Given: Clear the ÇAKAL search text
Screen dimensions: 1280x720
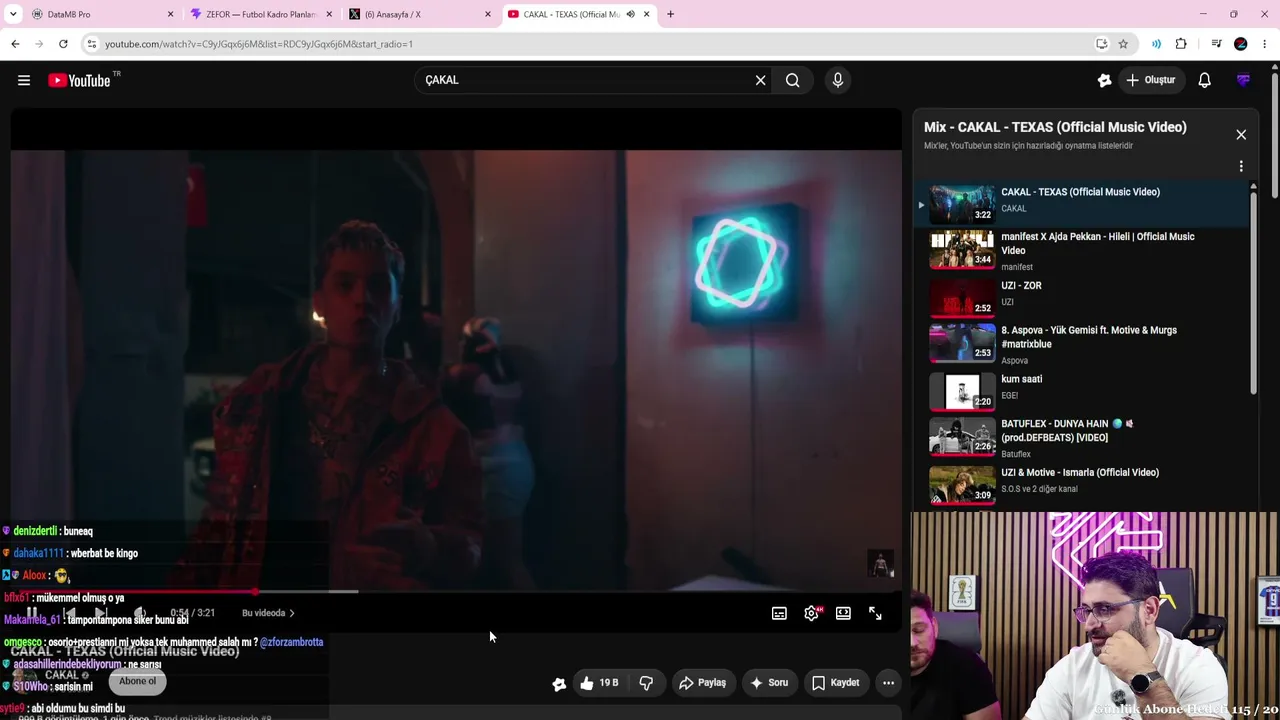Looking at the screenshot, I should (760, 80).
